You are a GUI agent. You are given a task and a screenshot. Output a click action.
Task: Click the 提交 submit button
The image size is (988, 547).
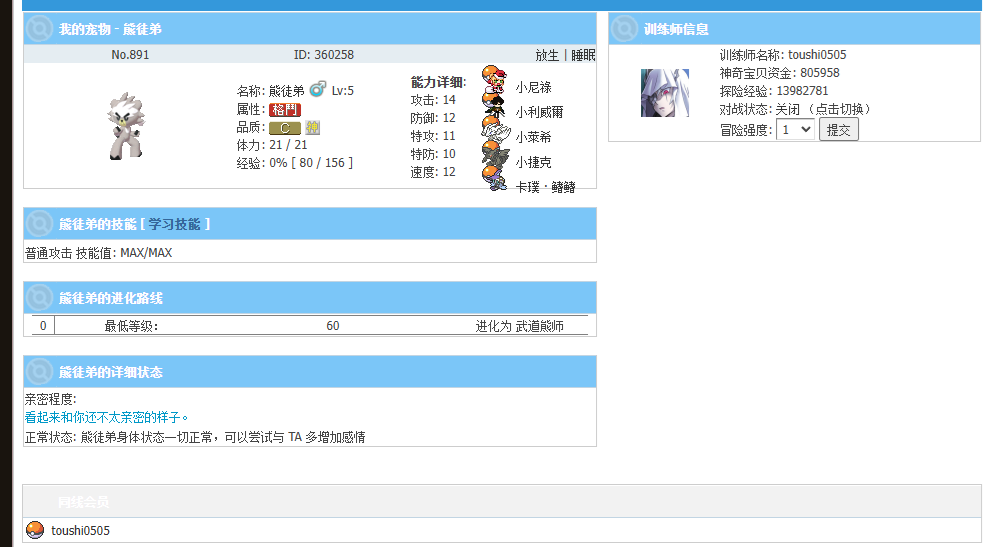[x=839, y=130]
